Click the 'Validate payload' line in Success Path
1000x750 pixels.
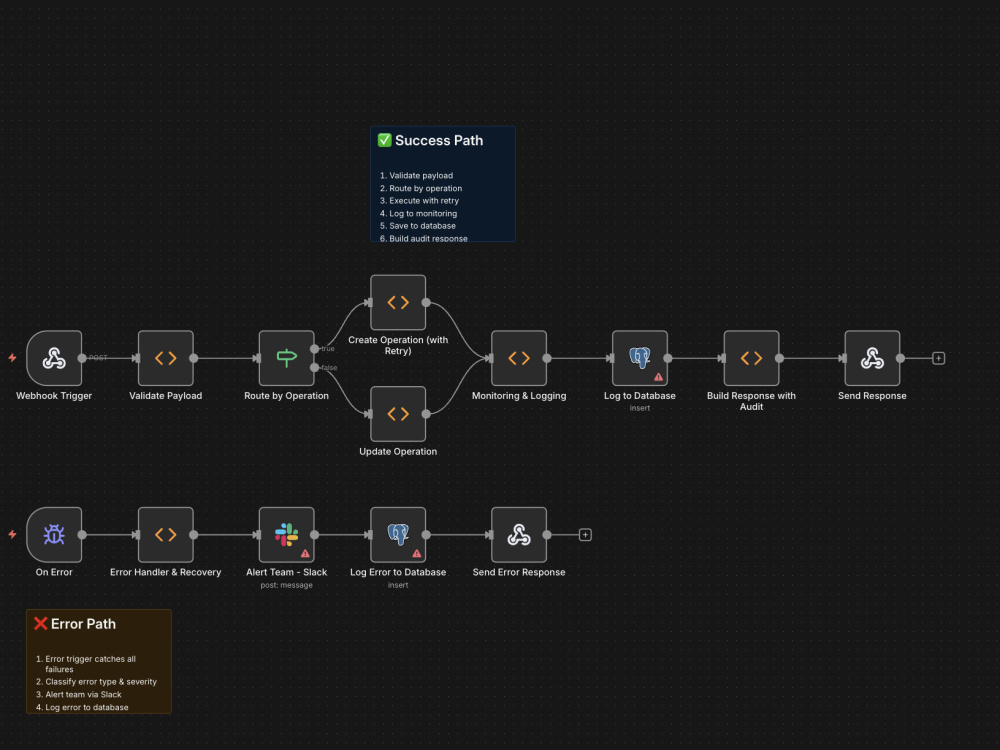point(421,175)
